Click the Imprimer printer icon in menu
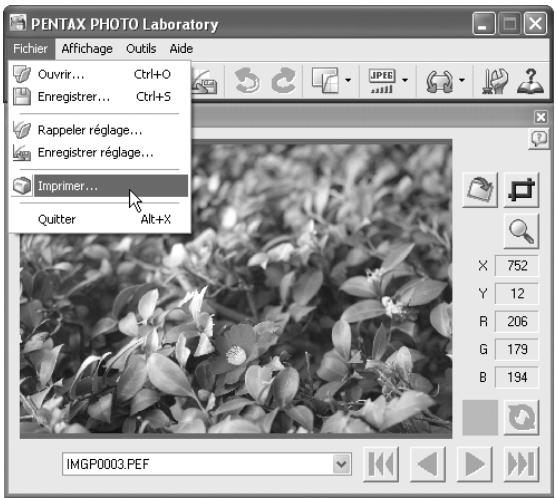This screenshot has width=556, height=498. point(22,186)
